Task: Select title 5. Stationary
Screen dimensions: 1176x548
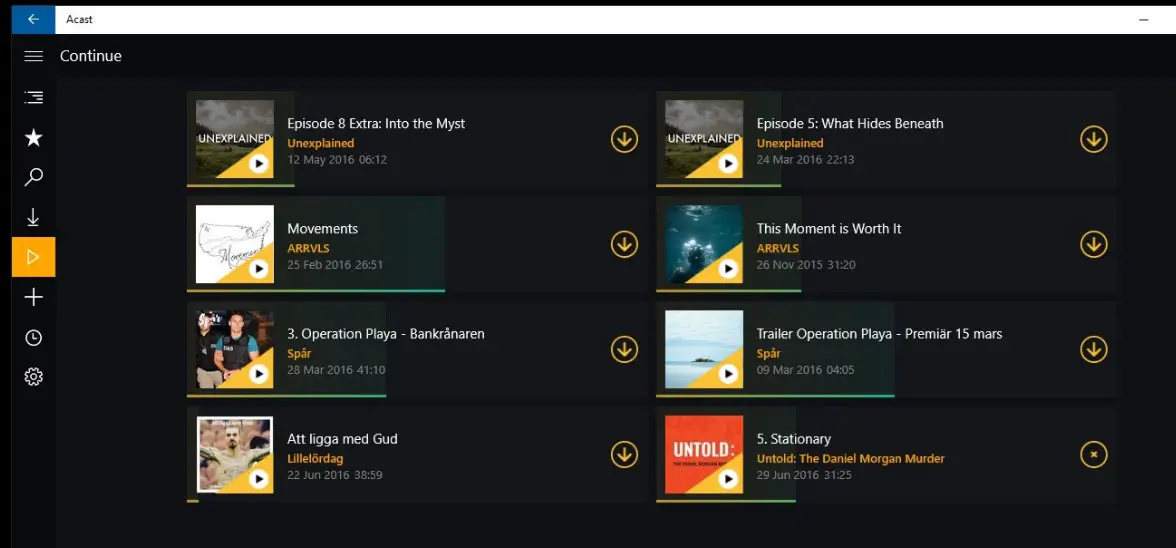Action: (794, 439)
